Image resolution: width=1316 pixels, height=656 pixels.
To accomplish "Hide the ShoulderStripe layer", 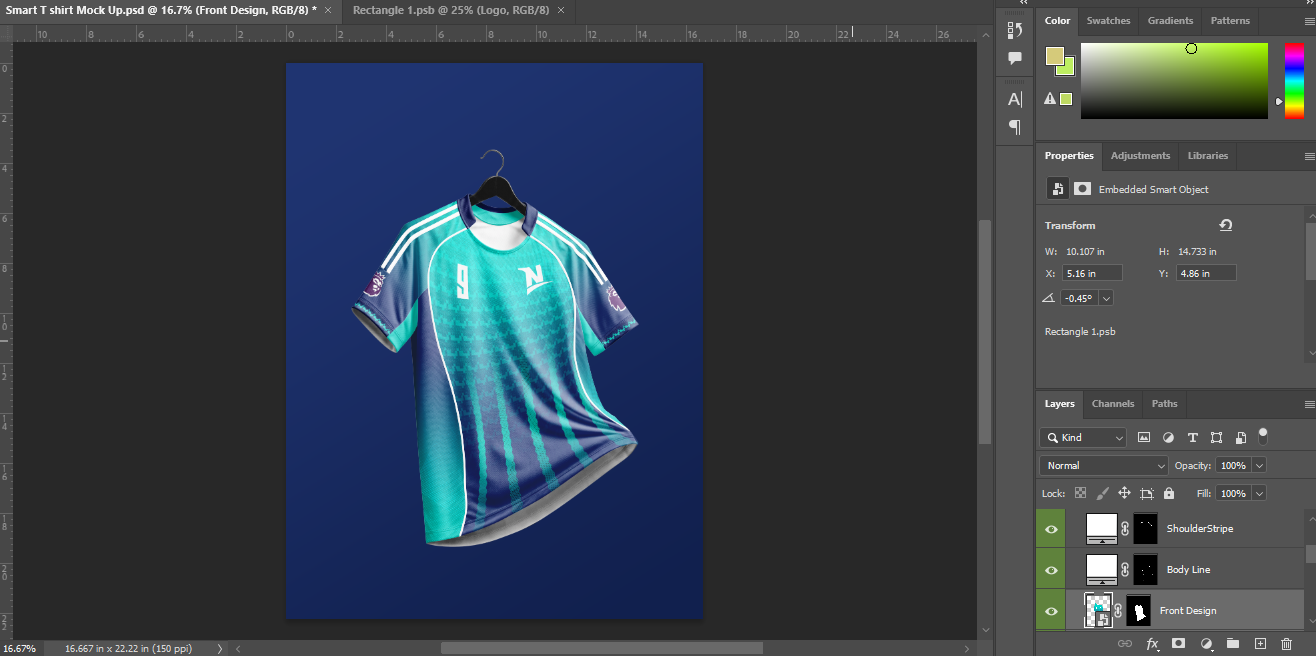I will [1051, 528].
